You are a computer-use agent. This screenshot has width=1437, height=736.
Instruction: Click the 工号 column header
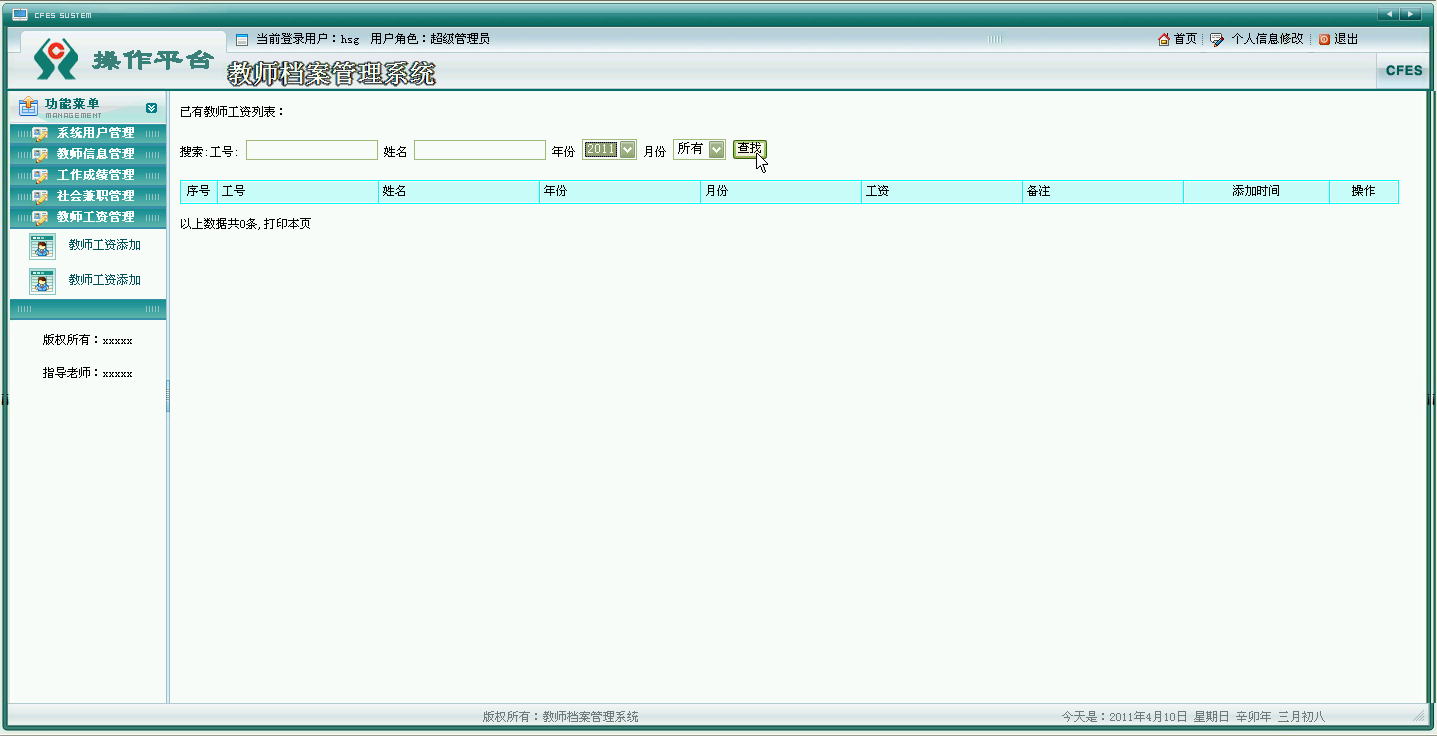298,191
